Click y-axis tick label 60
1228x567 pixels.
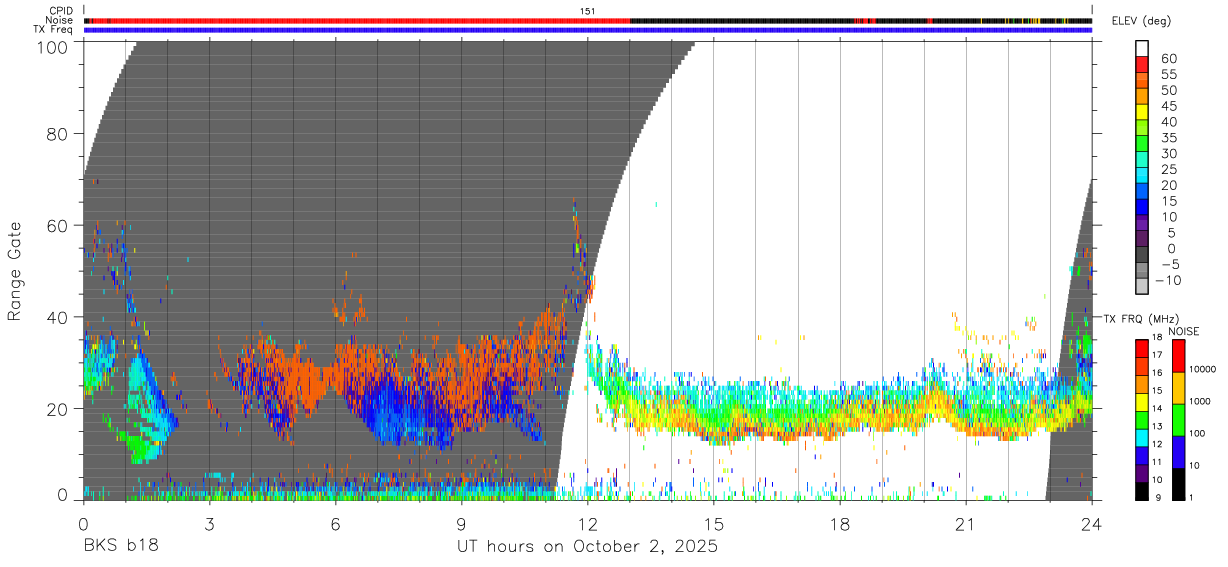click(x=59, y=226)
